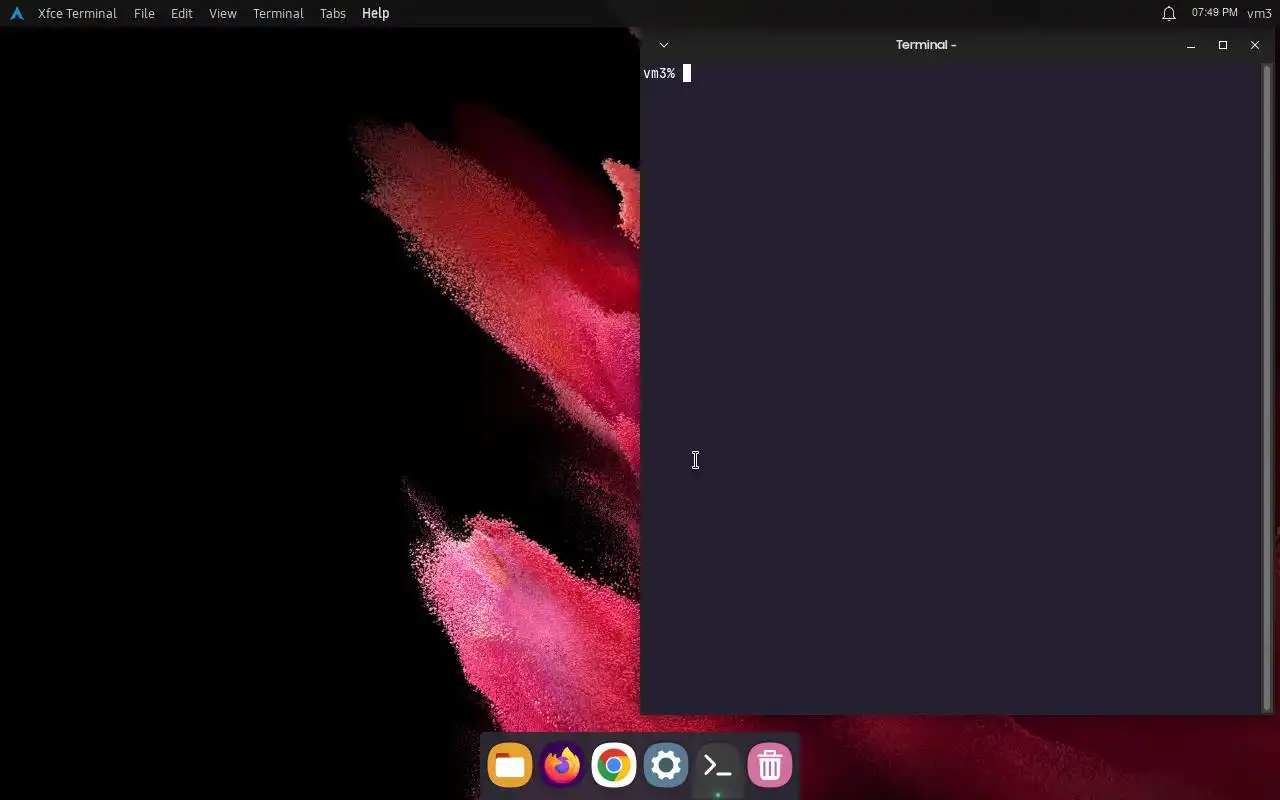Open Settings gear in the dock

(666, 766)
